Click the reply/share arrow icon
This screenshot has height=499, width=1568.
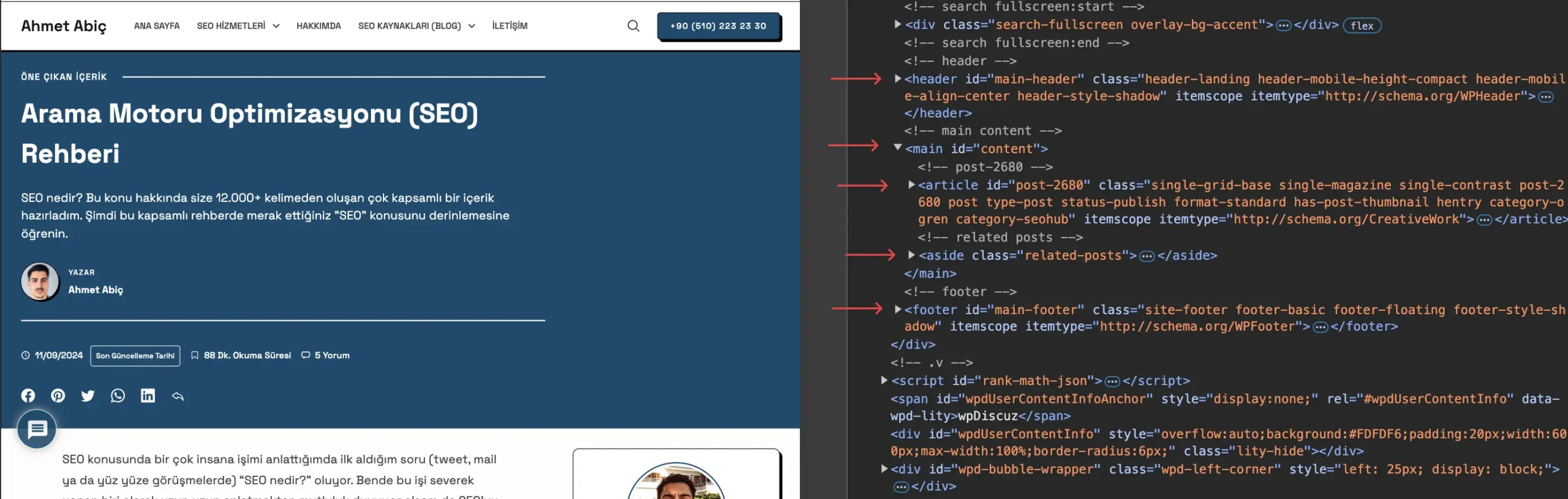(x=178, y=396)
